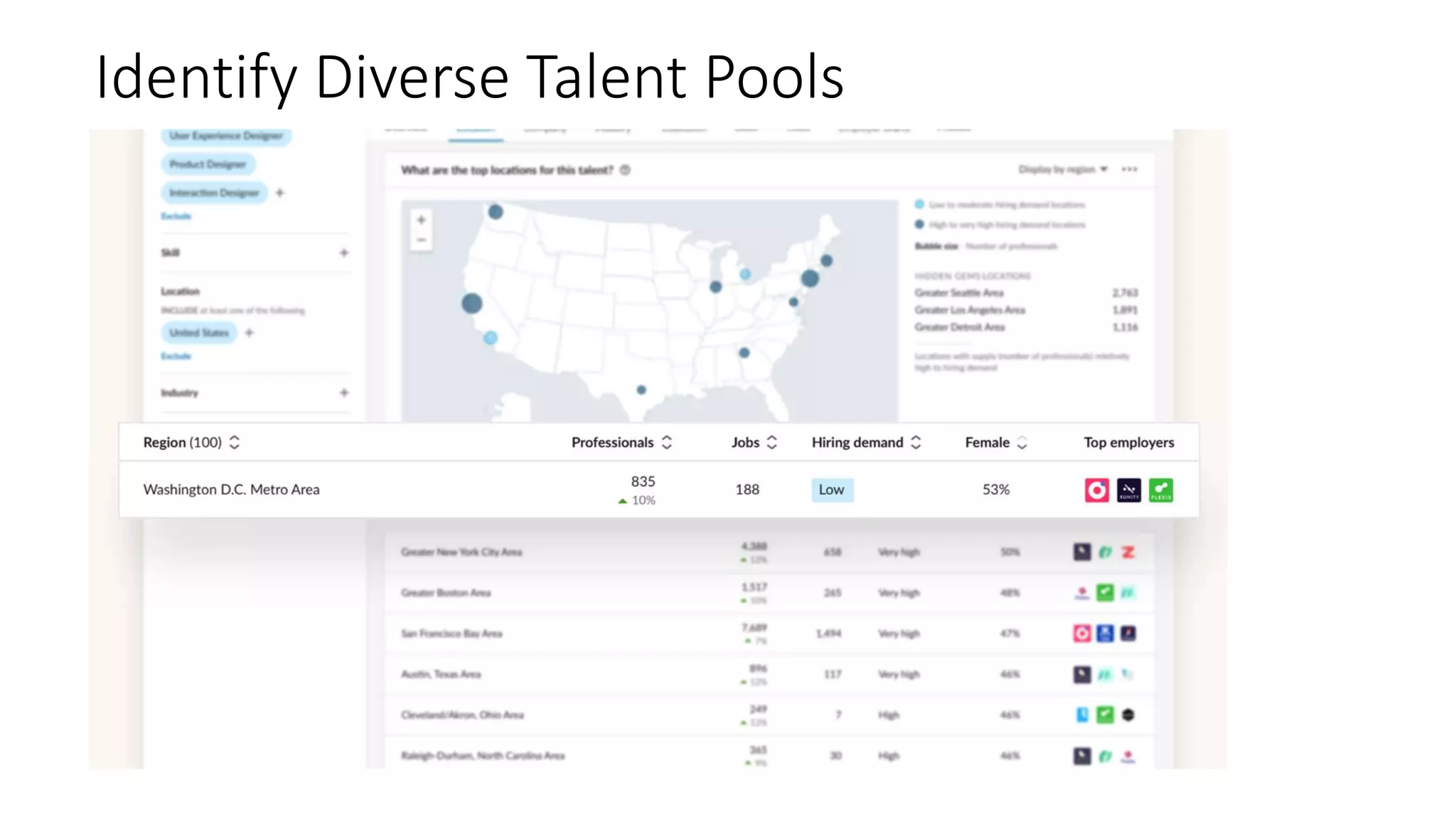Click Greater Detroit Area in hidden gems list

coord(960,327)
